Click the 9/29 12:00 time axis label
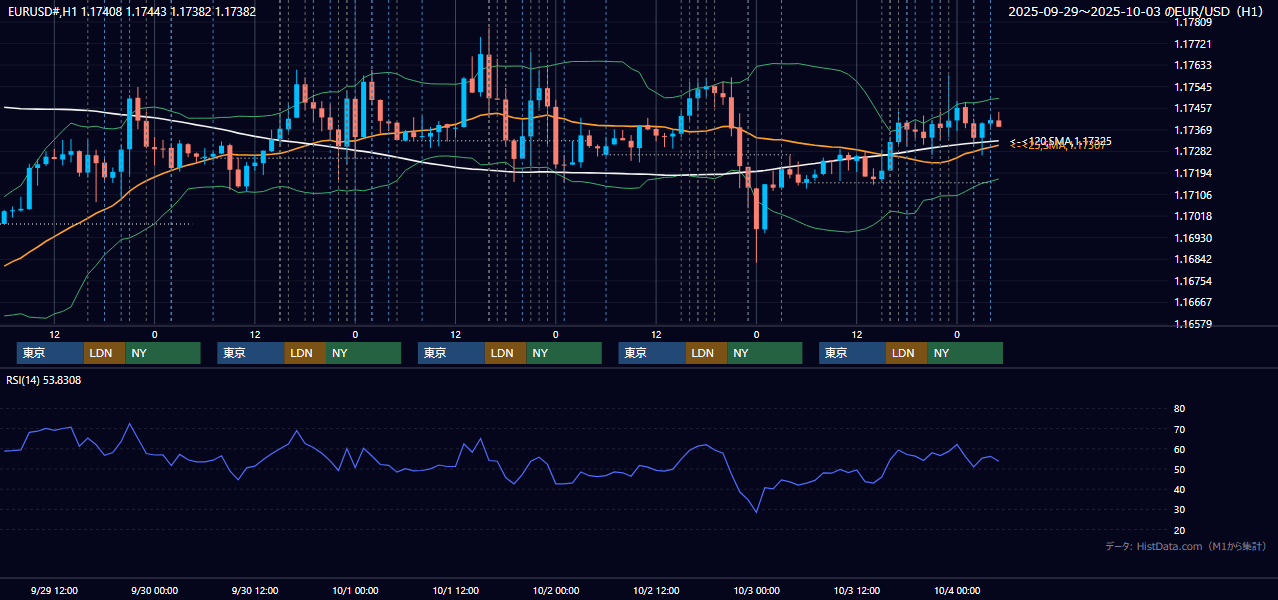Image resolution: width=1278 pixels, height=600 pixels. click(54, 590)
